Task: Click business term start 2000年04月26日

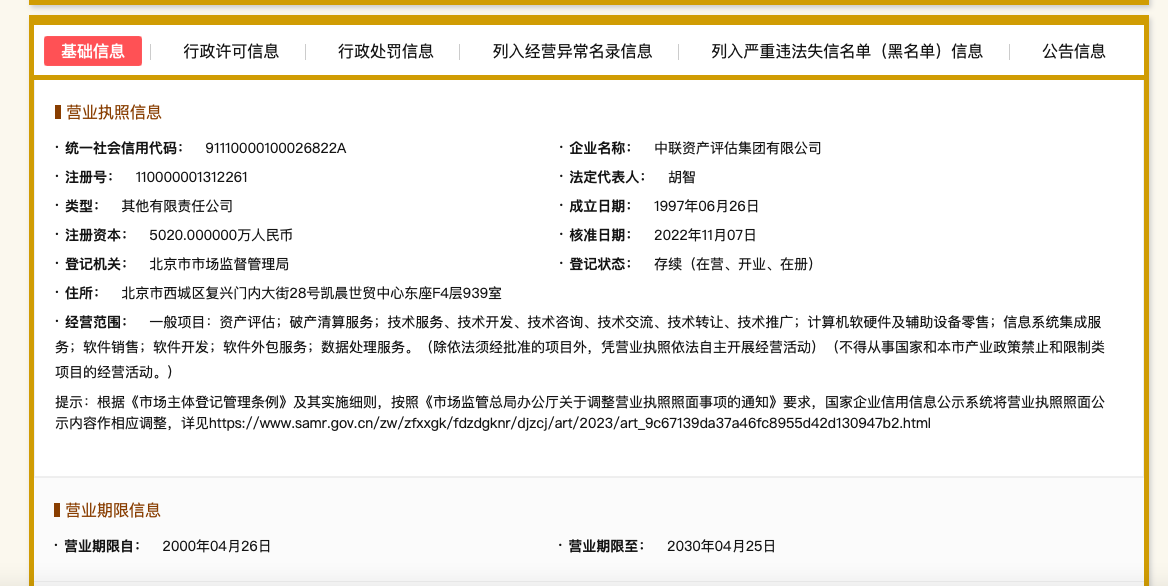Action: tap(216, 546)
